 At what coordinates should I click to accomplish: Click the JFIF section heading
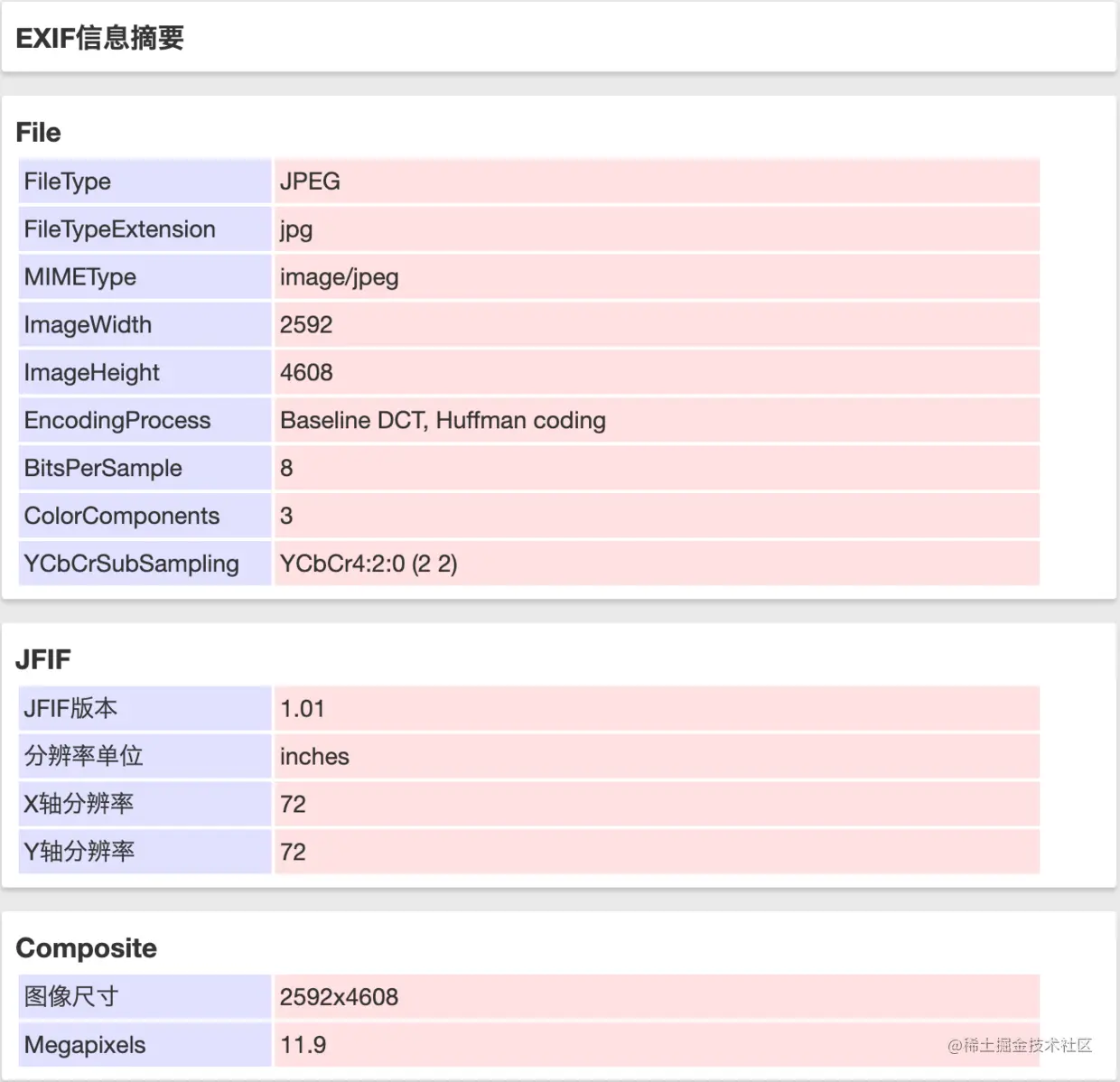(x=43, y=658)
